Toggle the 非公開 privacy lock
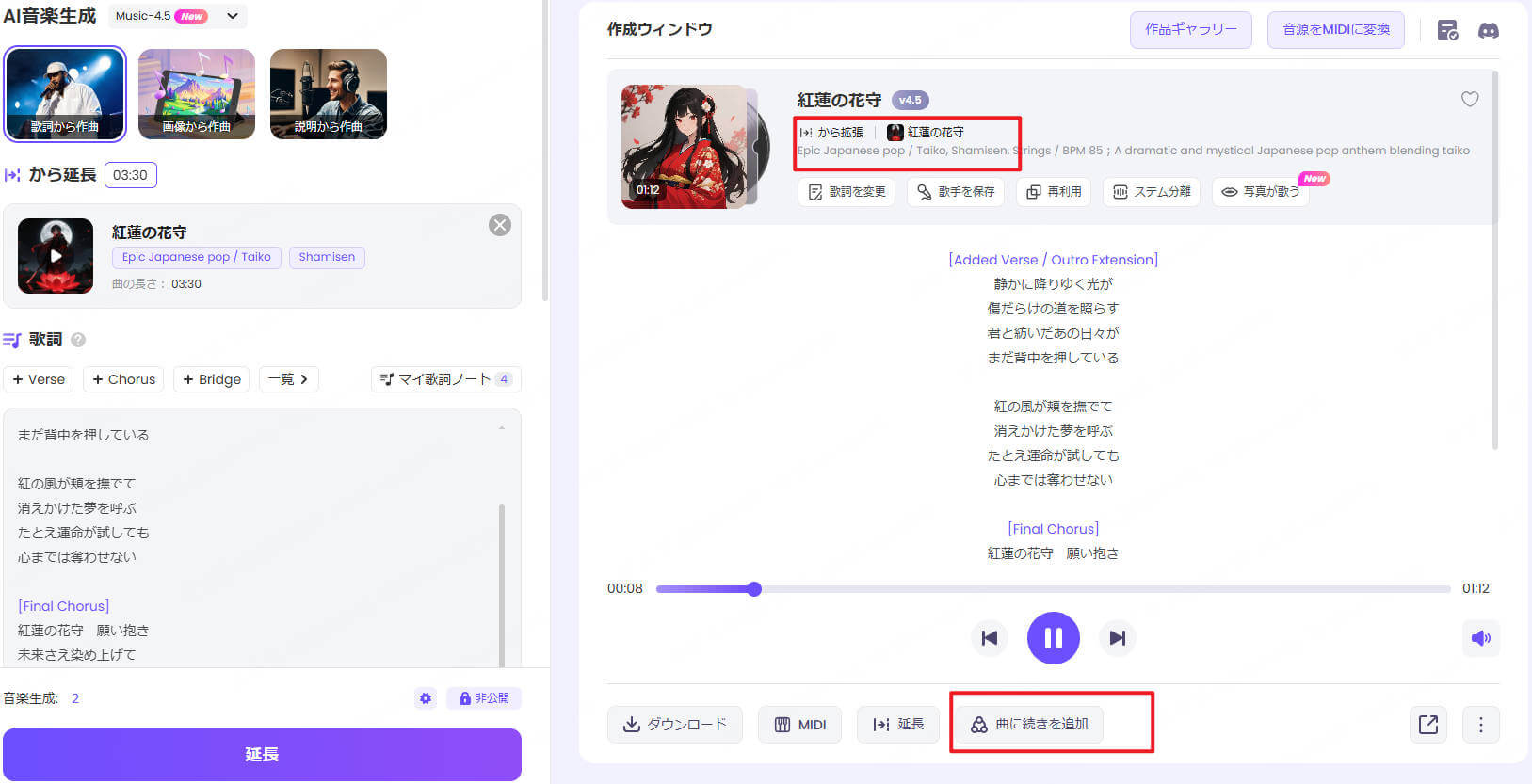The width and height of the screenshot is (1532, 784). (484, 698)
